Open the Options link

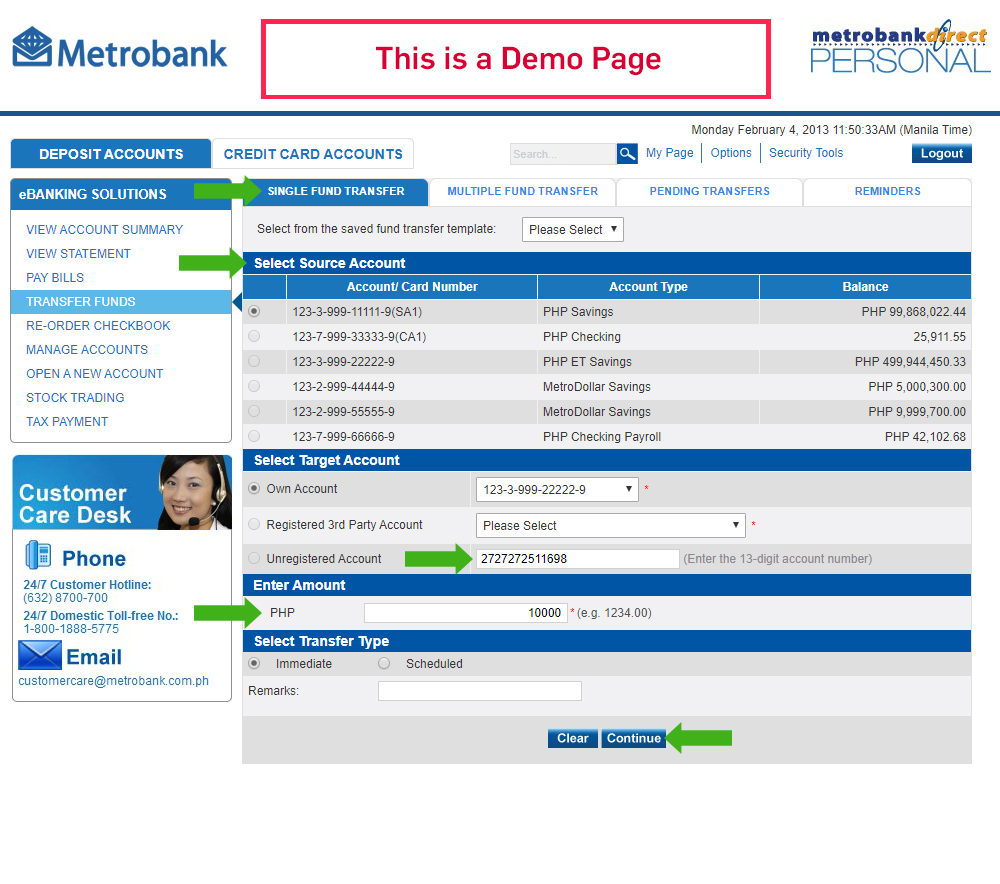[731, 153]
